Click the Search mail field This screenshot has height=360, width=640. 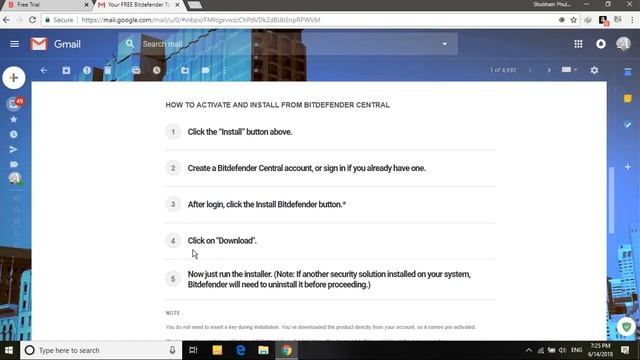click(288, 44)
